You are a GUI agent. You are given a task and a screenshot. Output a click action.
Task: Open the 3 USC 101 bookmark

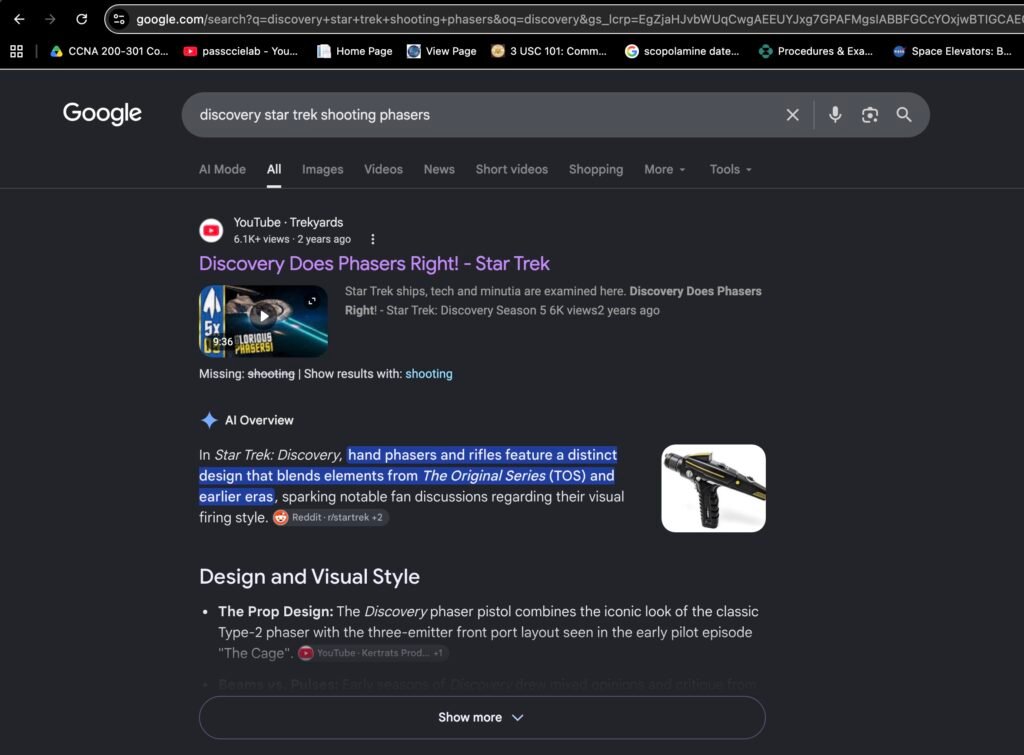coord(549,51)
